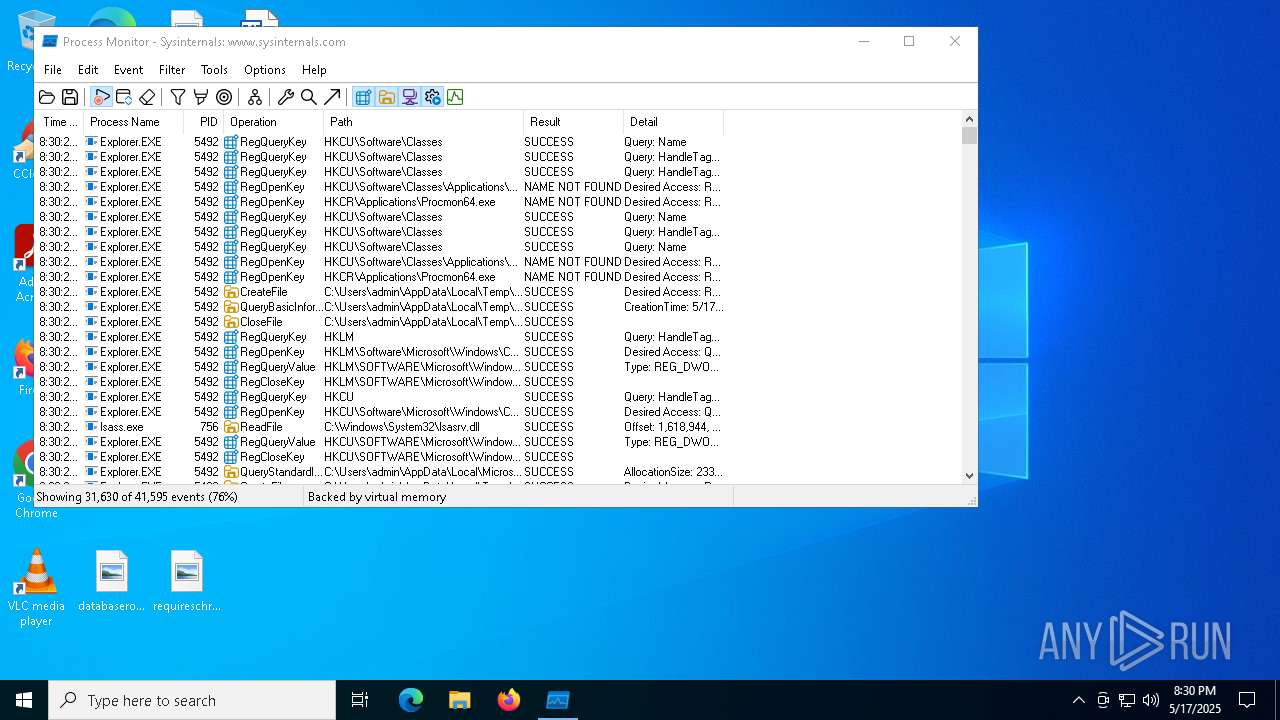This screenshot has height=720, width=1280.
Task: Open Task View on the taskbar
Action: point(360,700)
